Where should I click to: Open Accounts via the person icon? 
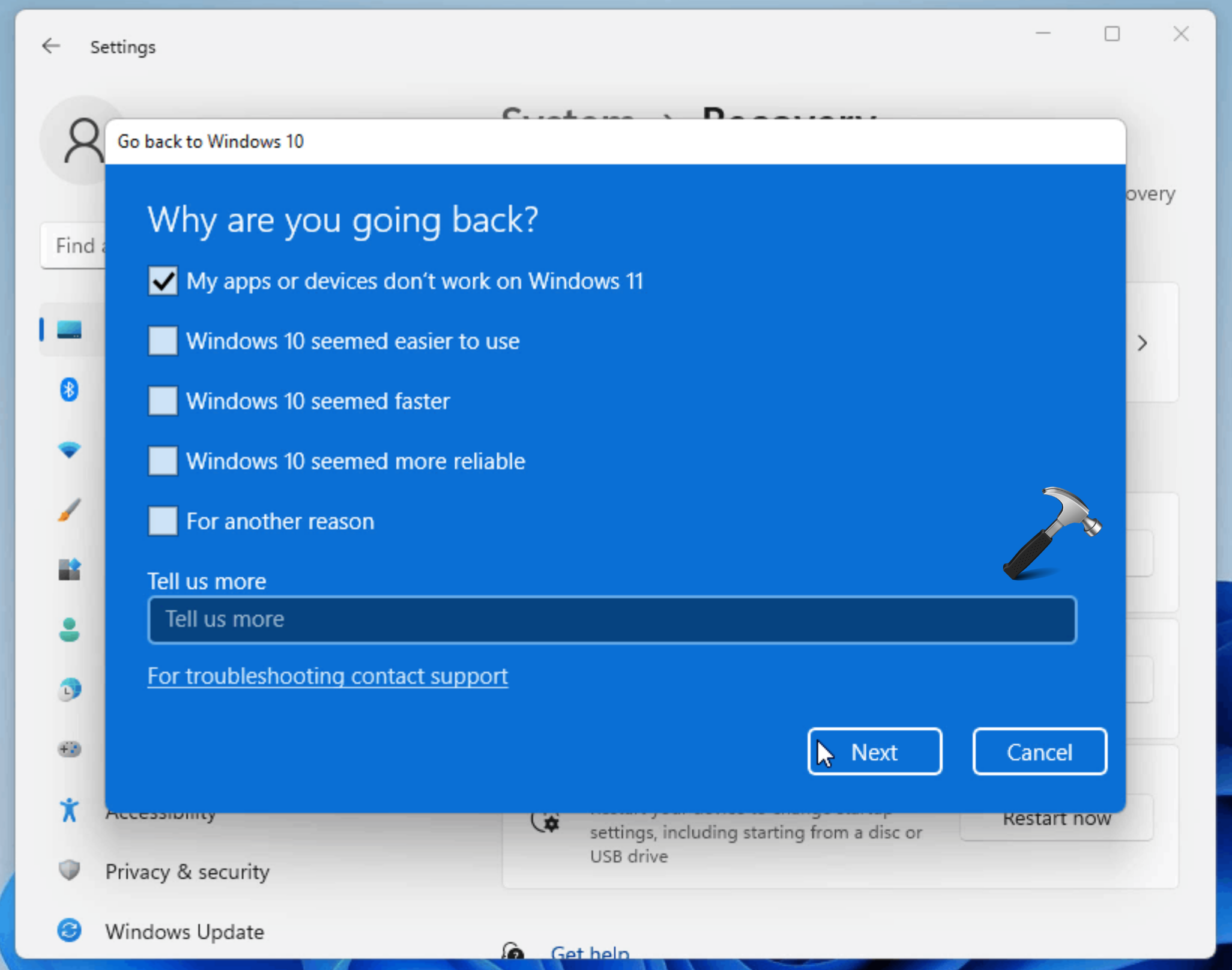coord(70,630)
